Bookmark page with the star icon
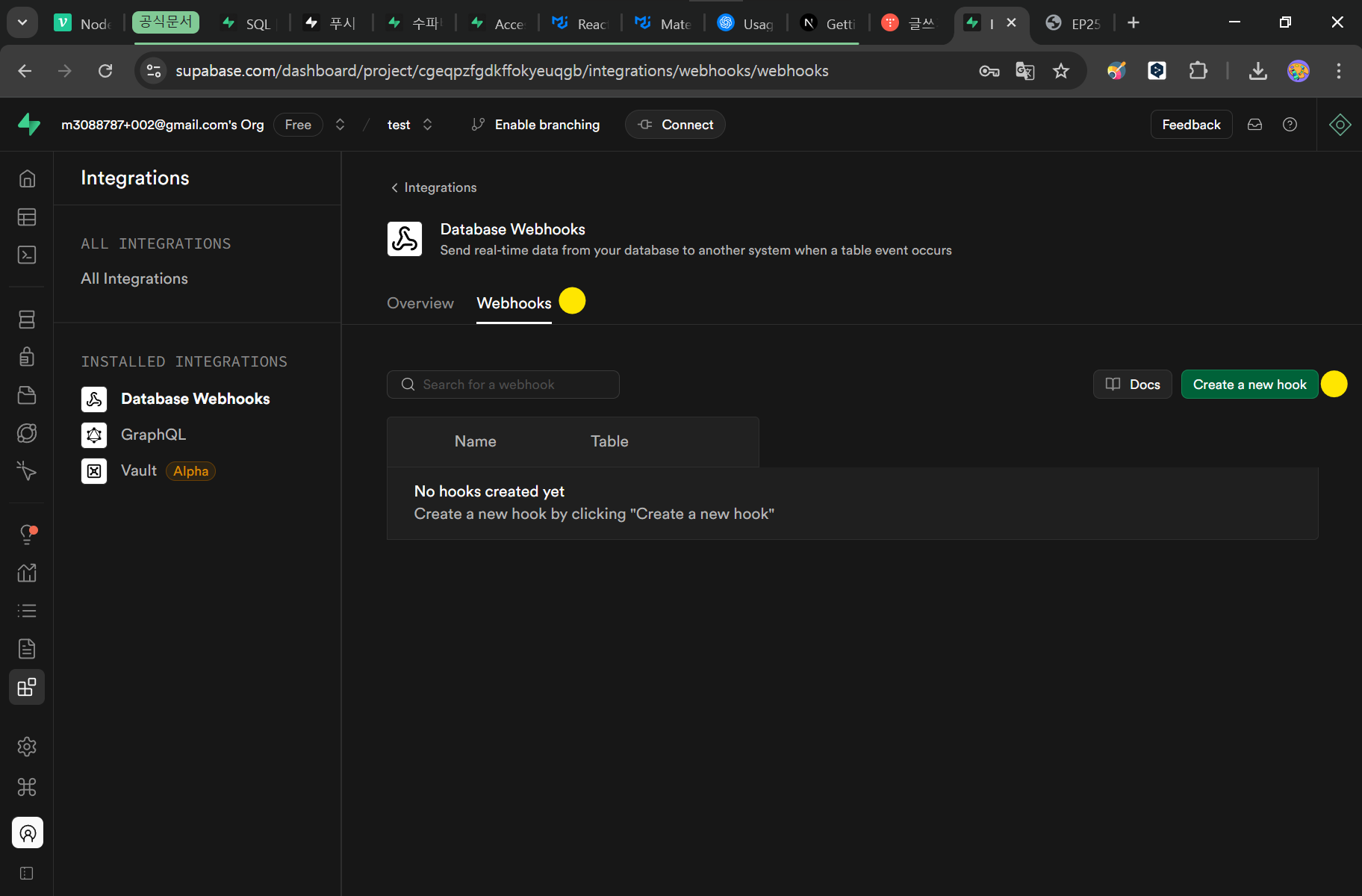The width and height of the screenshot is (1362, 896). coord(1061,71)
